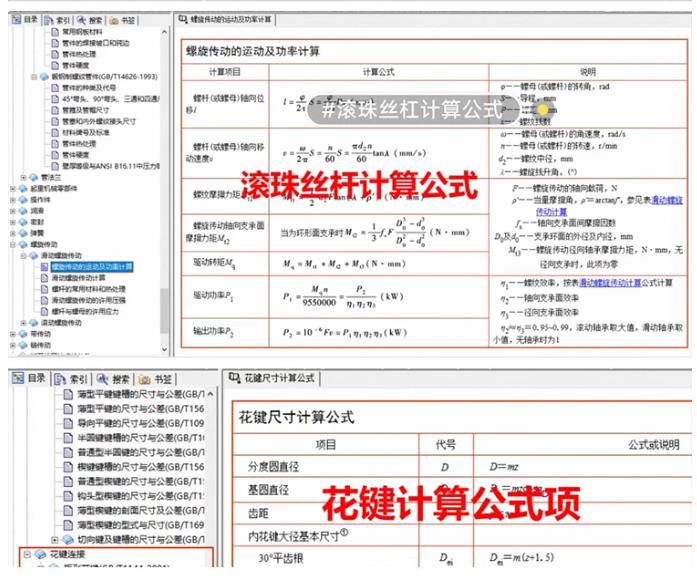Click the 书签 folder icon in the 花键 window
697x578 pixels.
click(144, 379)
